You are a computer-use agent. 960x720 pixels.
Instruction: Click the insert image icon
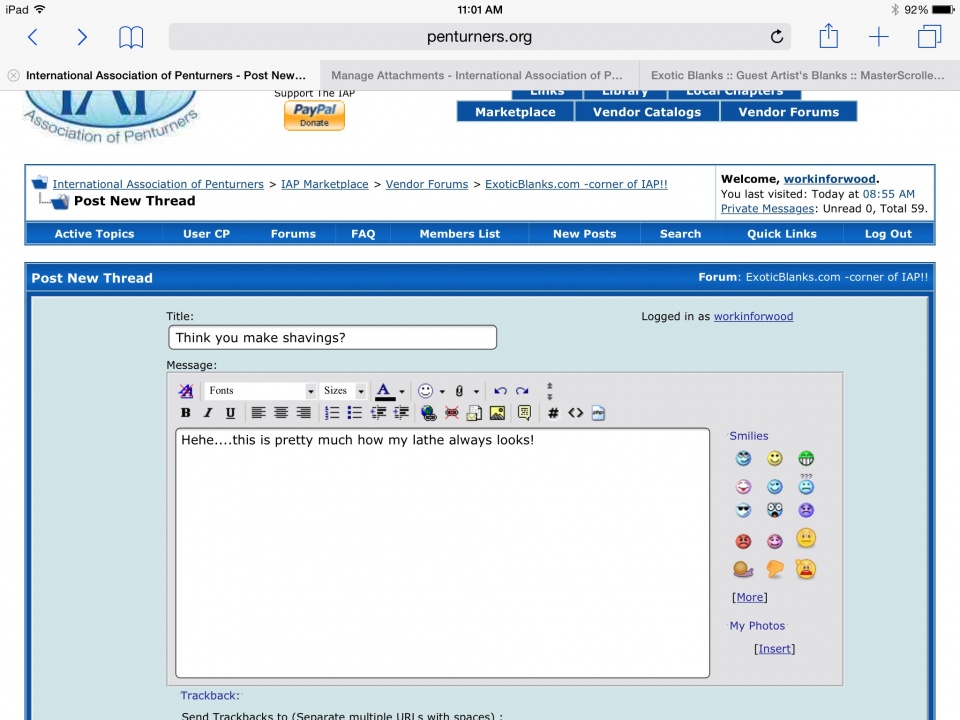tap(497, 413)
